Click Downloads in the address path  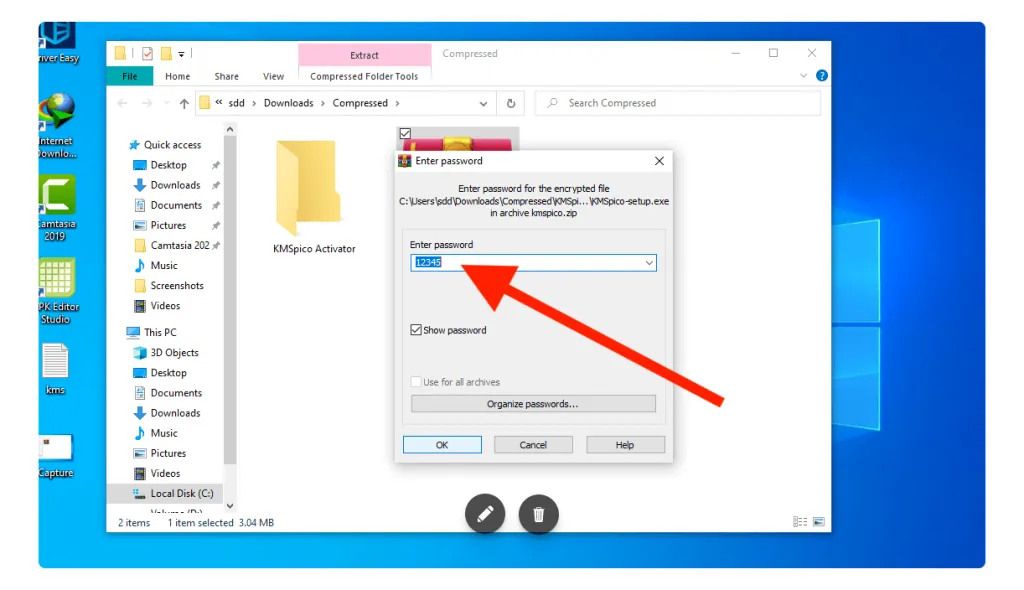[x=289, y=103]
